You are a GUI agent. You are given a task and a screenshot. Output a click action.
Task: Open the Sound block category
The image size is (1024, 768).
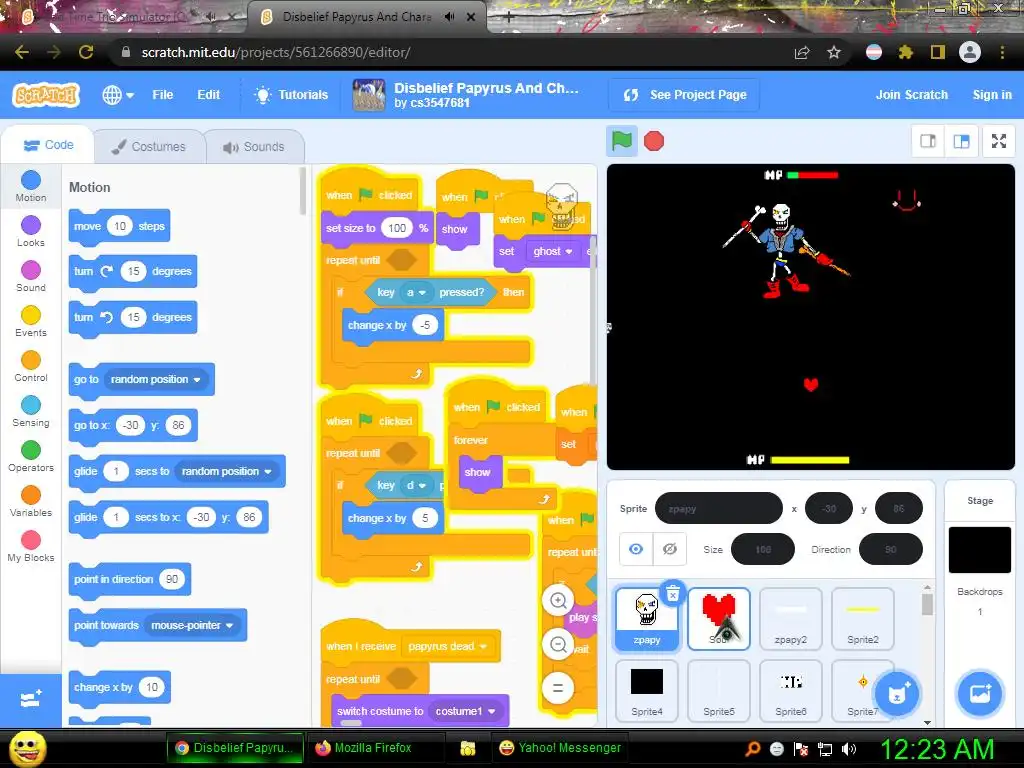(x=31, y=276)
